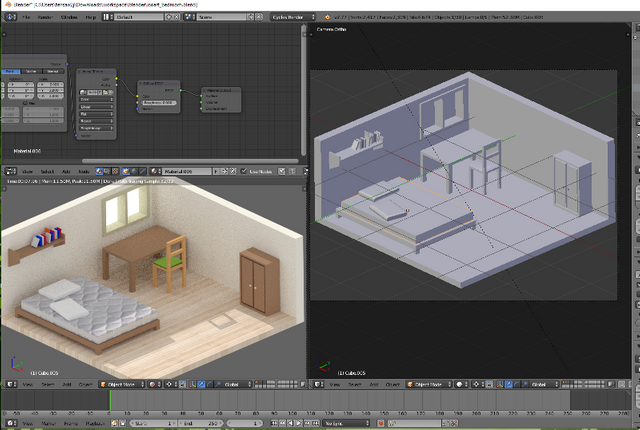Enable translate manipulator in camera viewport header
Image resolution: width=640 pixels, height=430 pixels.
[508, 384]
